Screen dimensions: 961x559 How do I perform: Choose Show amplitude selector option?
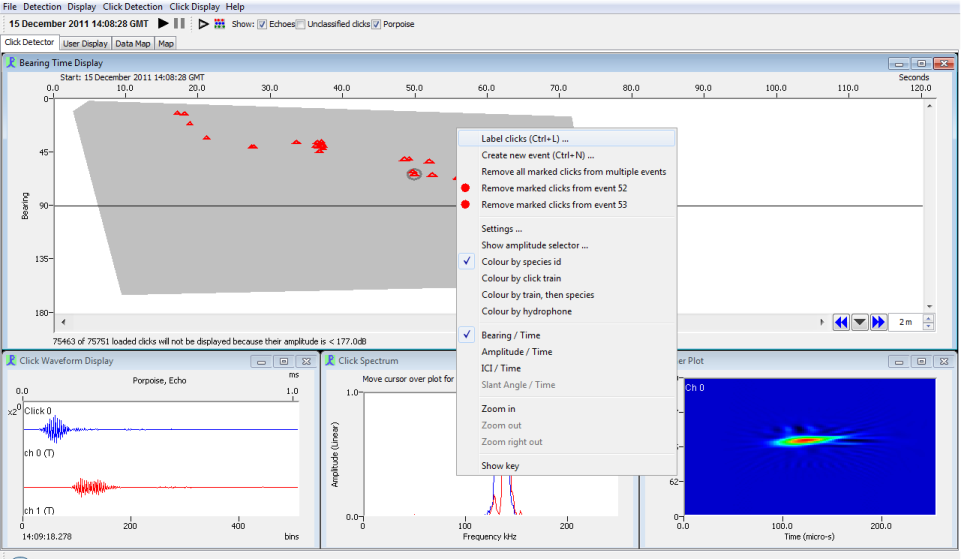567,245
